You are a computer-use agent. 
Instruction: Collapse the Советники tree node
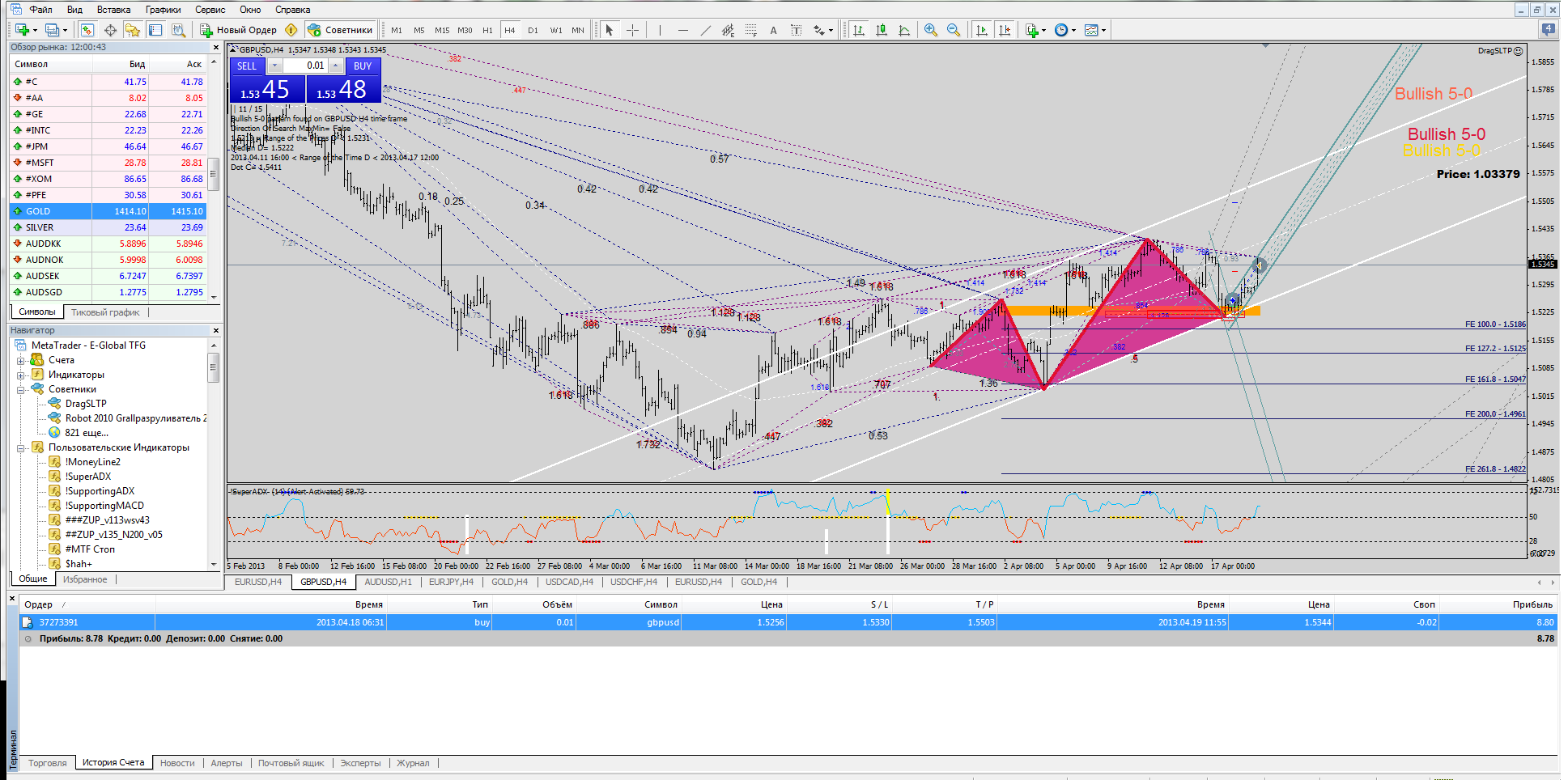tap(20, 389)
